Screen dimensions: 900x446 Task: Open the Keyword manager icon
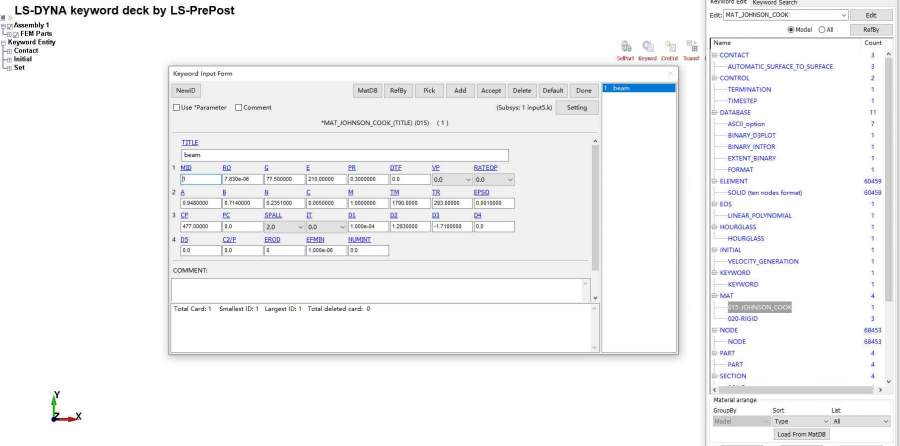click(647, 47)
